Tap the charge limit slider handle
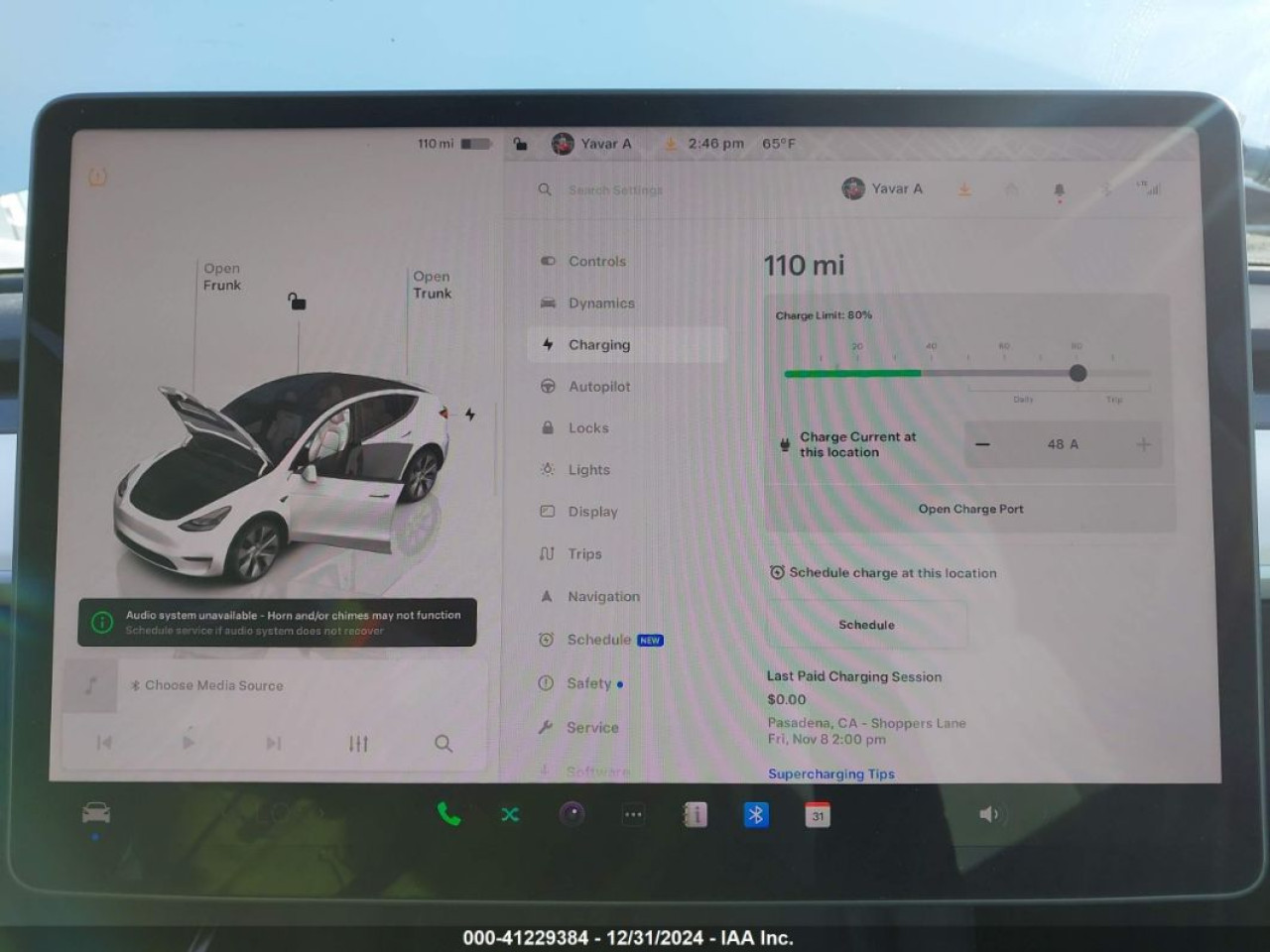The width and height of the screenshot is (1270, 952). point(1078,373)
